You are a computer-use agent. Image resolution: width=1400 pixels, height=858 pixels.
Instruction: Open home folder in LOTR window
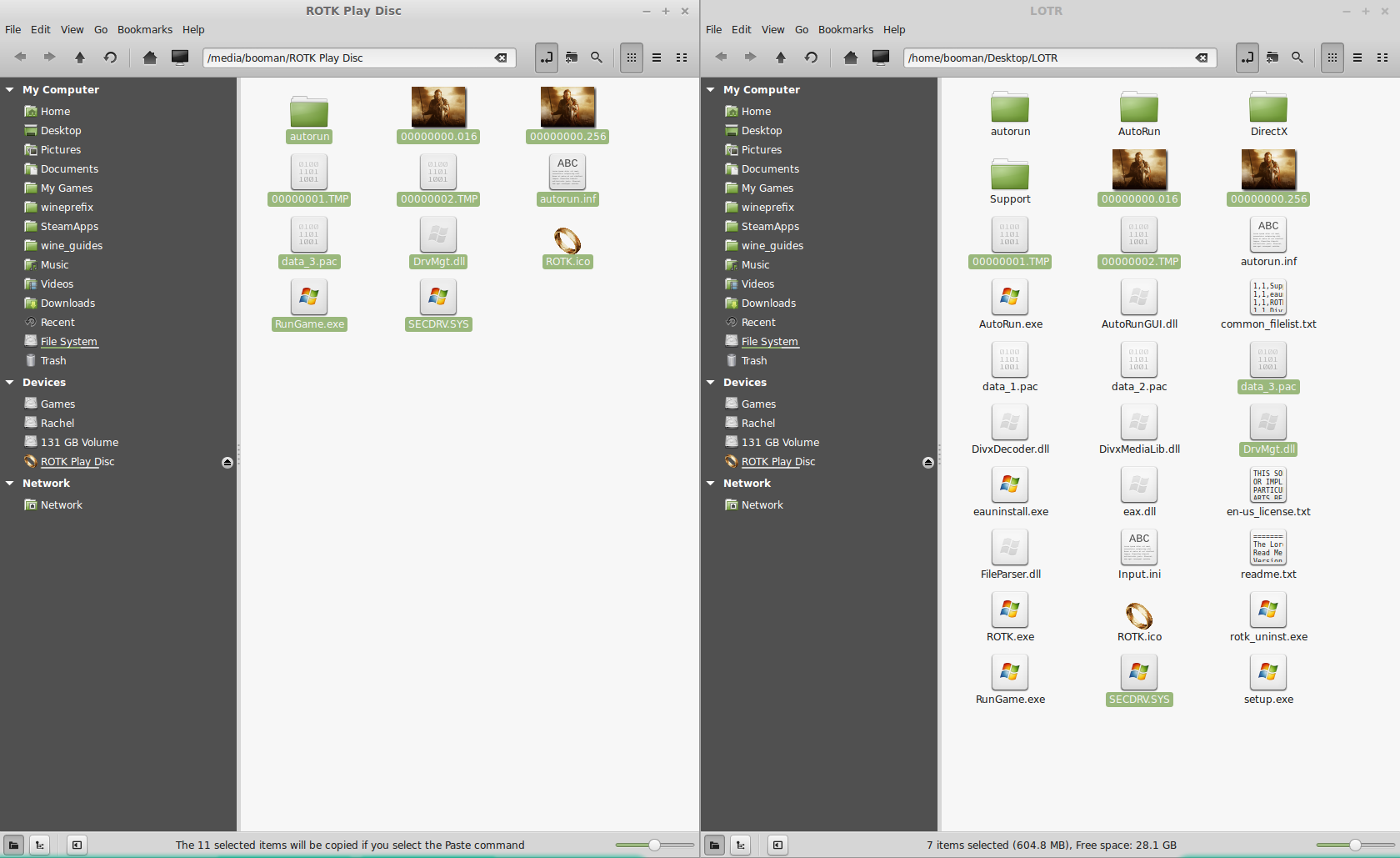click(851, 58)
